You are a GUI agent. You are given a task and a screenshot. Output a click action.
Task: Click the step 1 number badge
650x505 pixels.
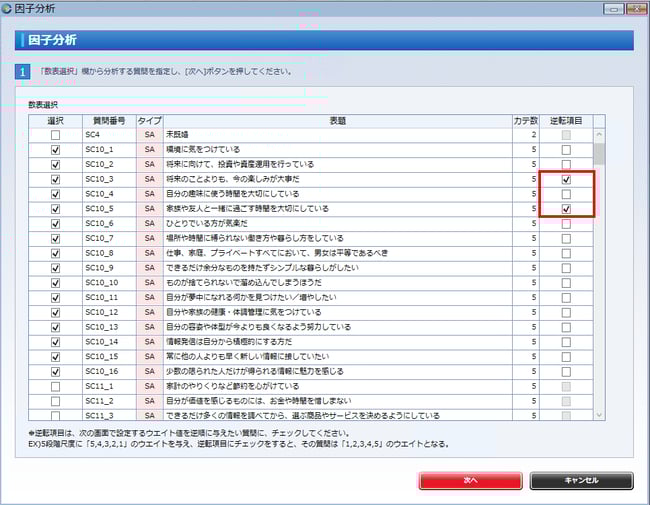click(22, 72)
